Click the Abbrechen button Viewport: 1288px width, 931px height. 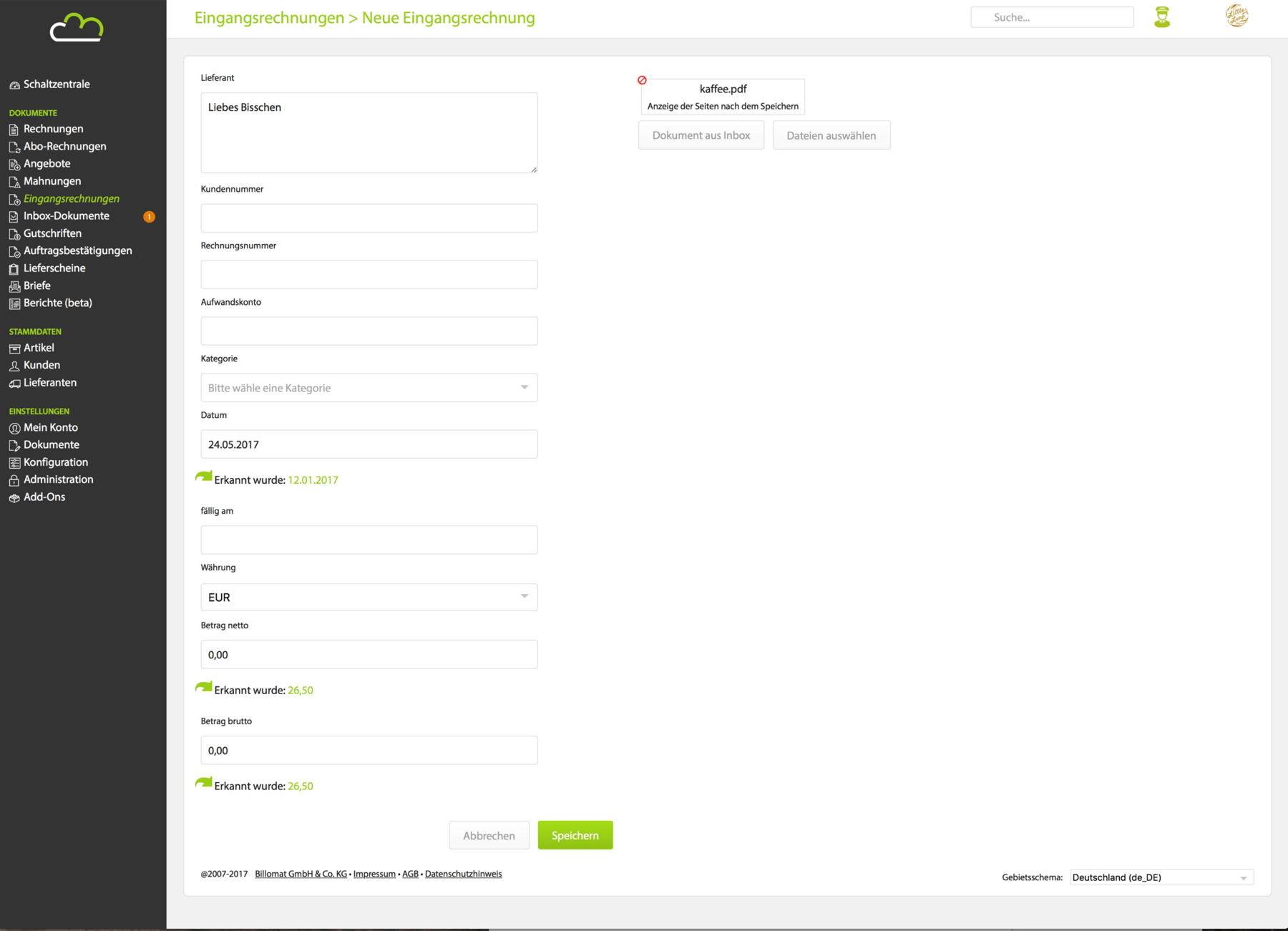pos(489,835)
